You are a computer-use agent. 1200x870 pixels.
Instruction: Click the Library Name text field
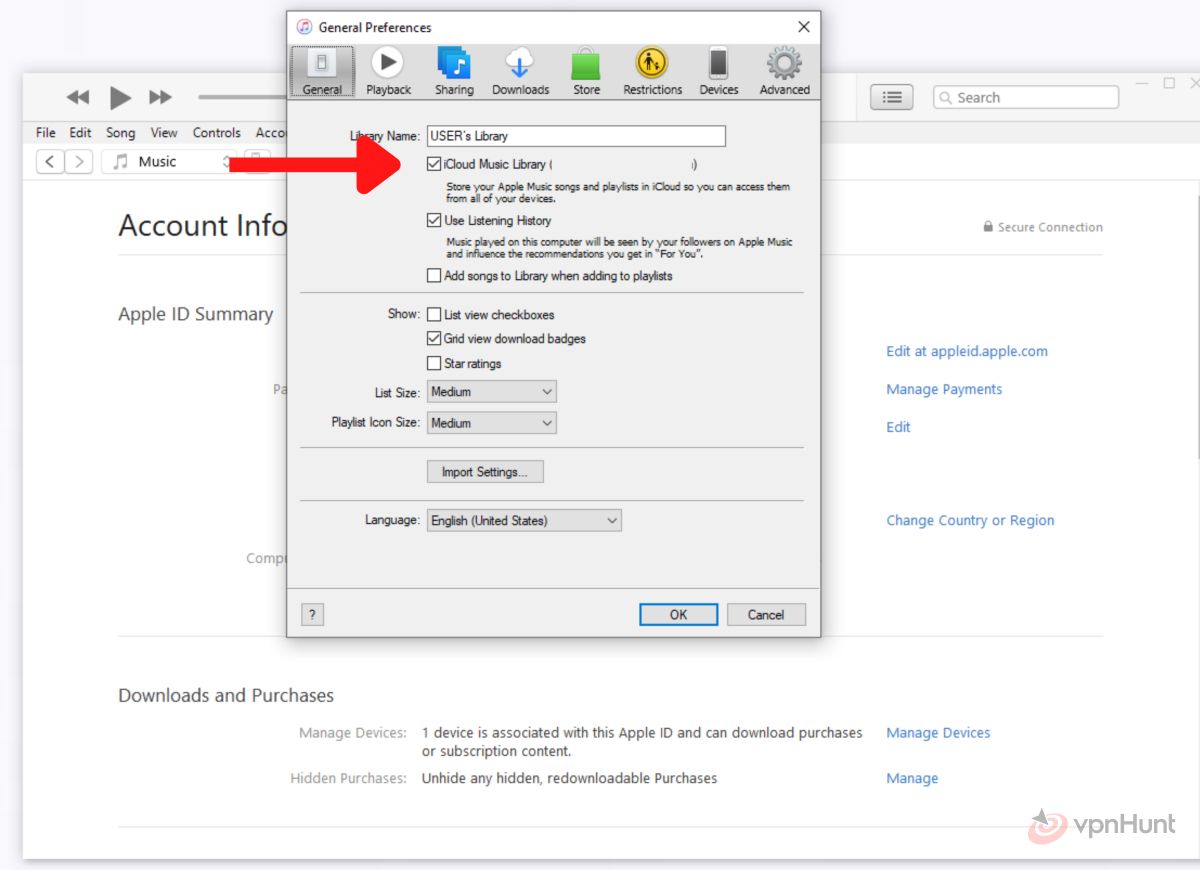click(x=576, y=136)
